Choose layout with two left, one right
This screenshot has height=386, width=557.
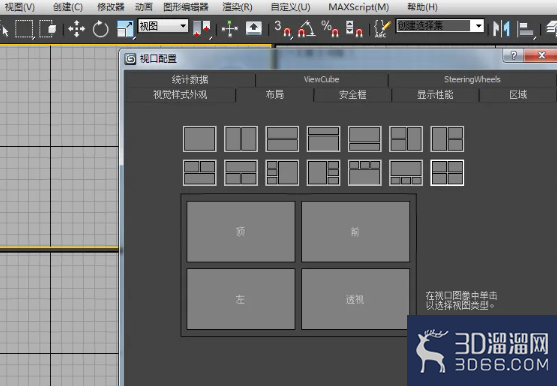406,139
